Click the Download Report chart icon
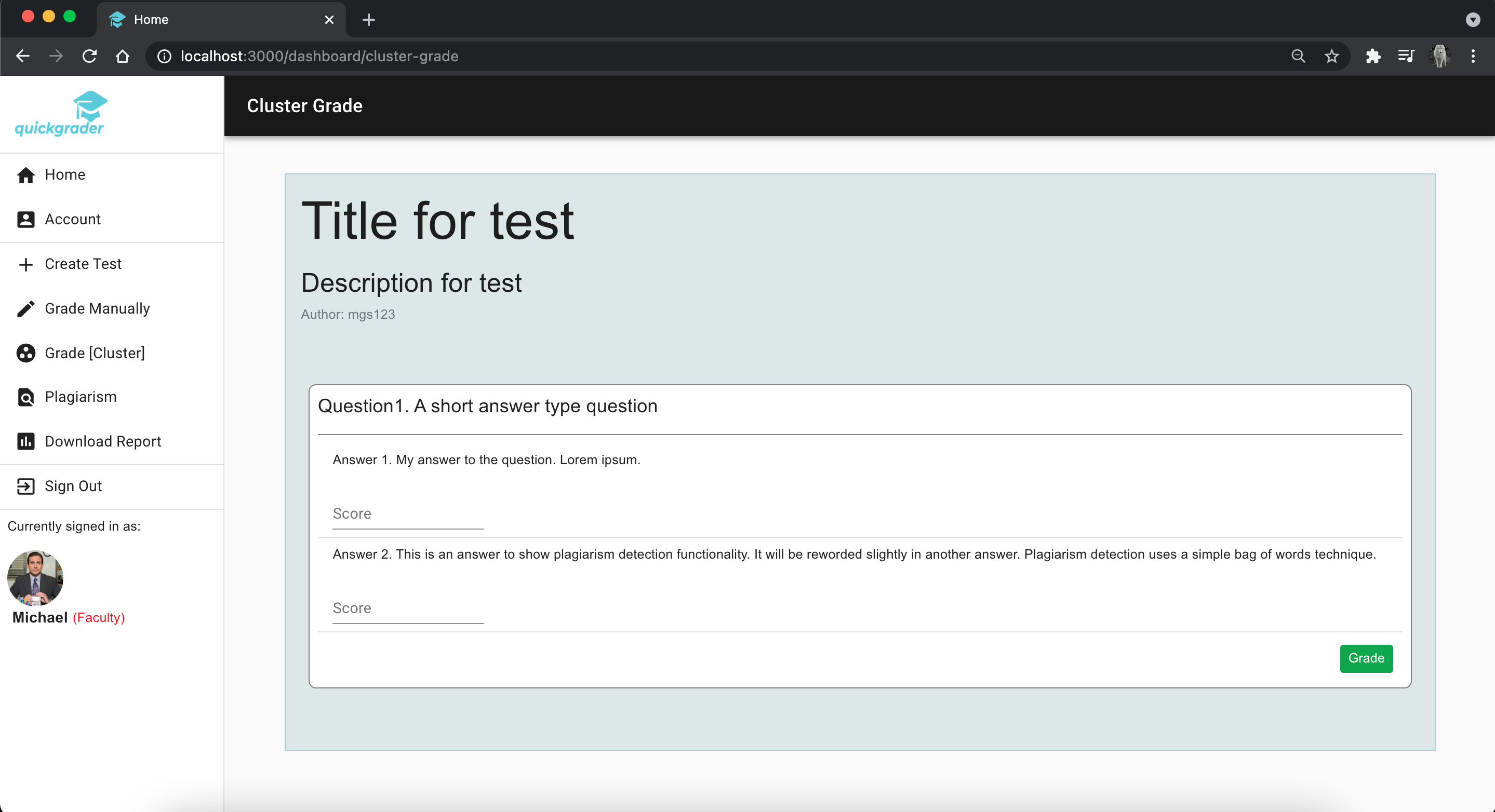Viewport: 1495px width, 812px height. [25, 441]
